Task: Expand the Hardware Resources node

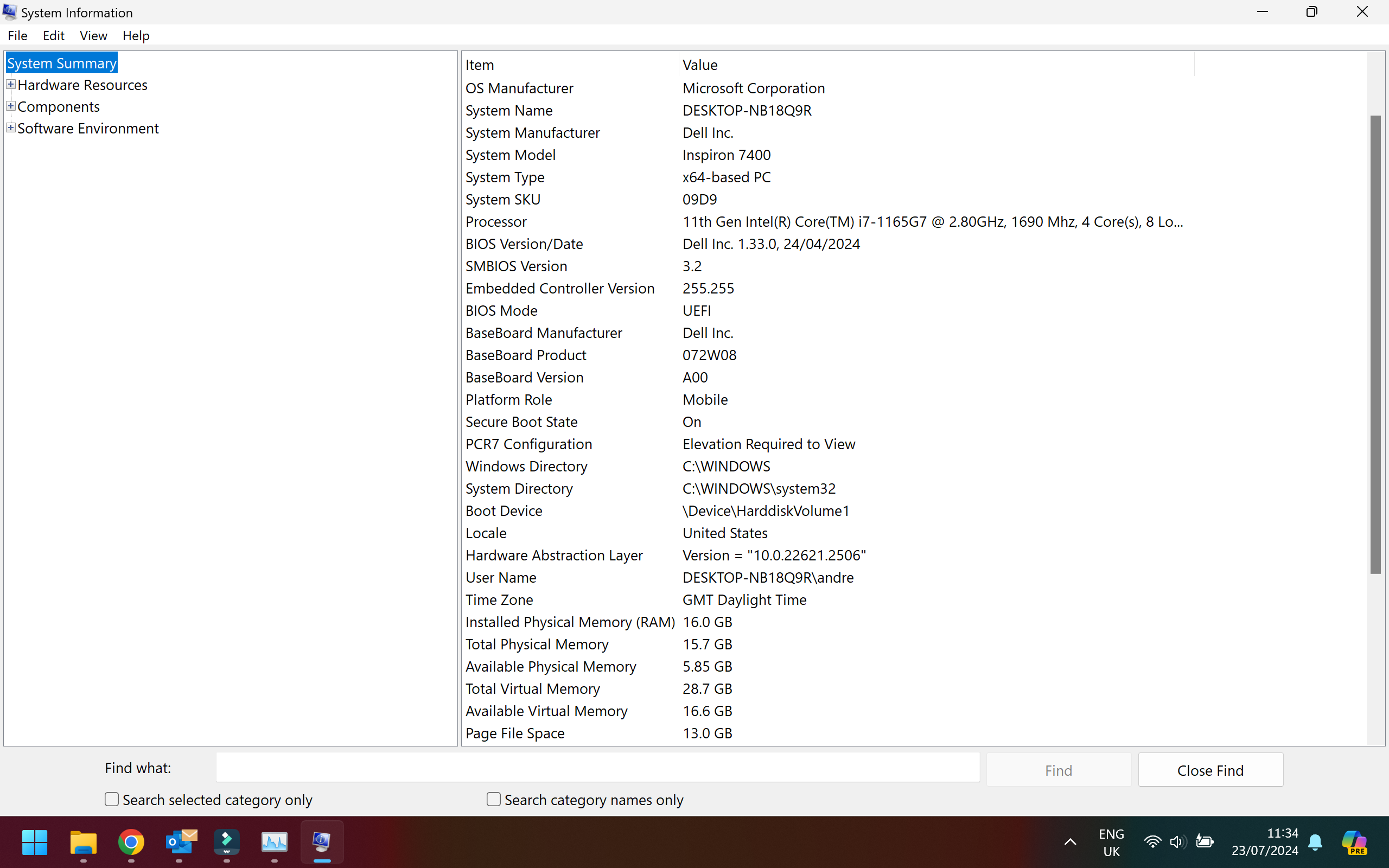Action: click(x=10, y=85)
